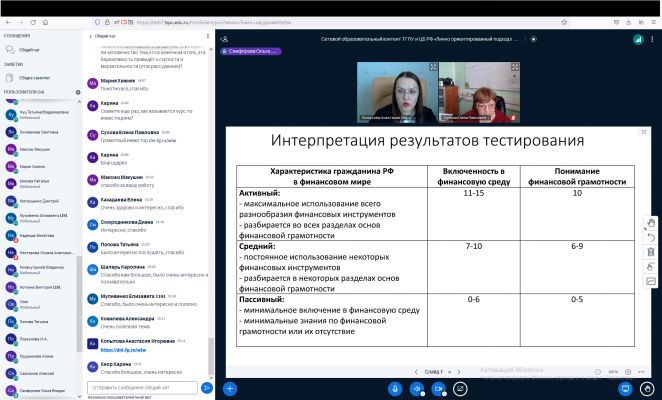Click the user list scrollbar thumb

(79, 304)
